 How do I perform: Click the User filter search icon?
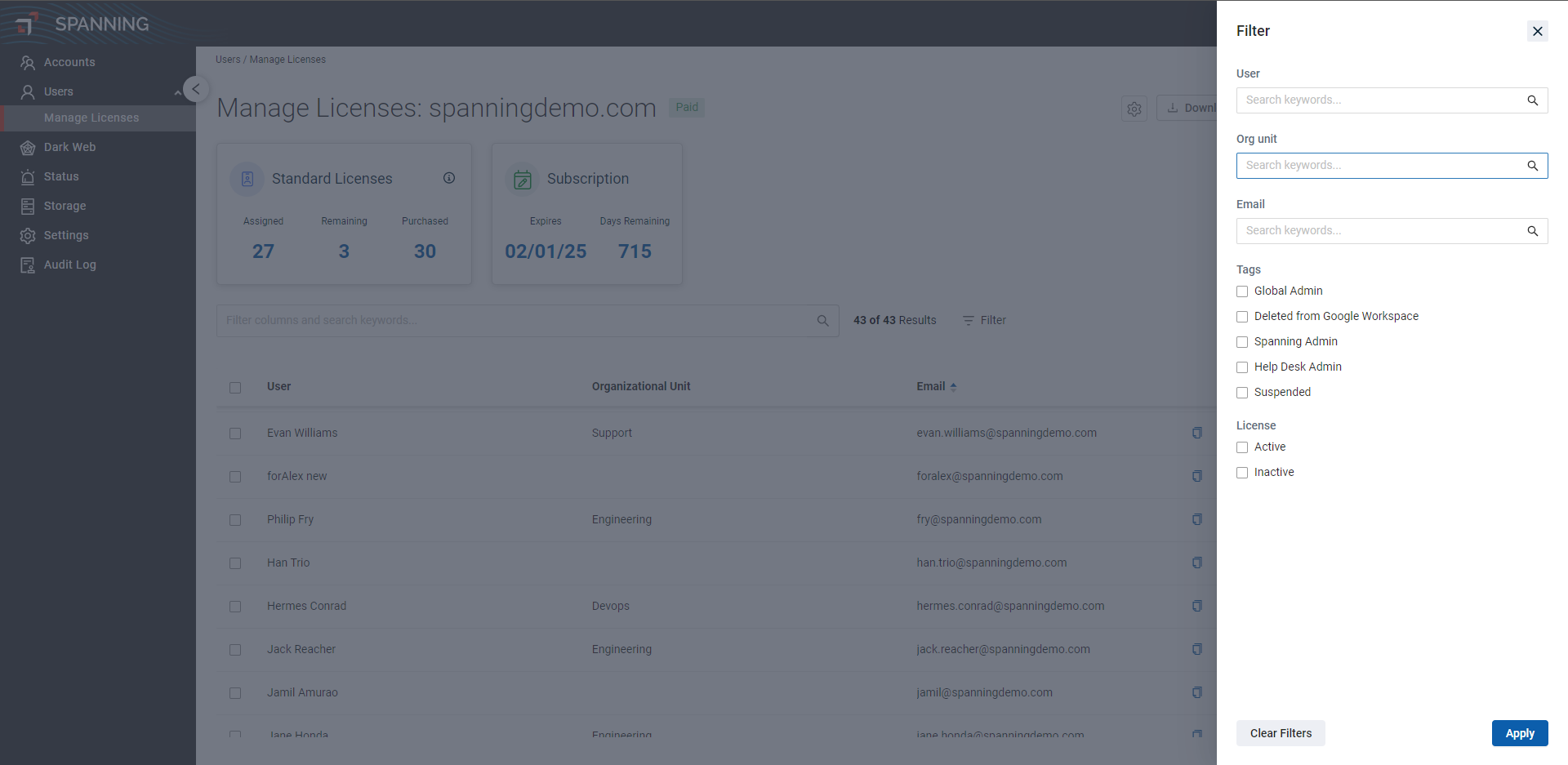click(x=1533, y=100)
